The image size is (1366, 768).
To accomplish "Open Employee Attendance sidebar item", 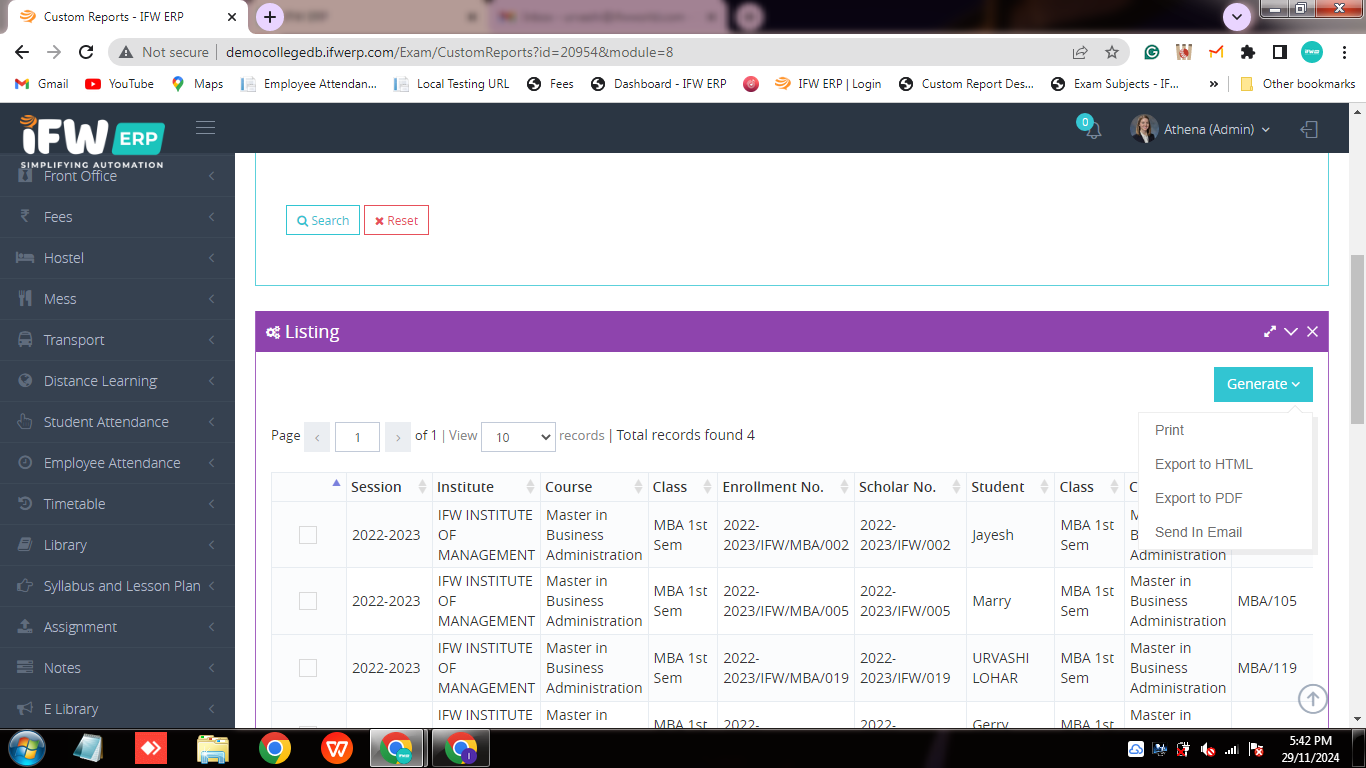I will coord(117,463).
